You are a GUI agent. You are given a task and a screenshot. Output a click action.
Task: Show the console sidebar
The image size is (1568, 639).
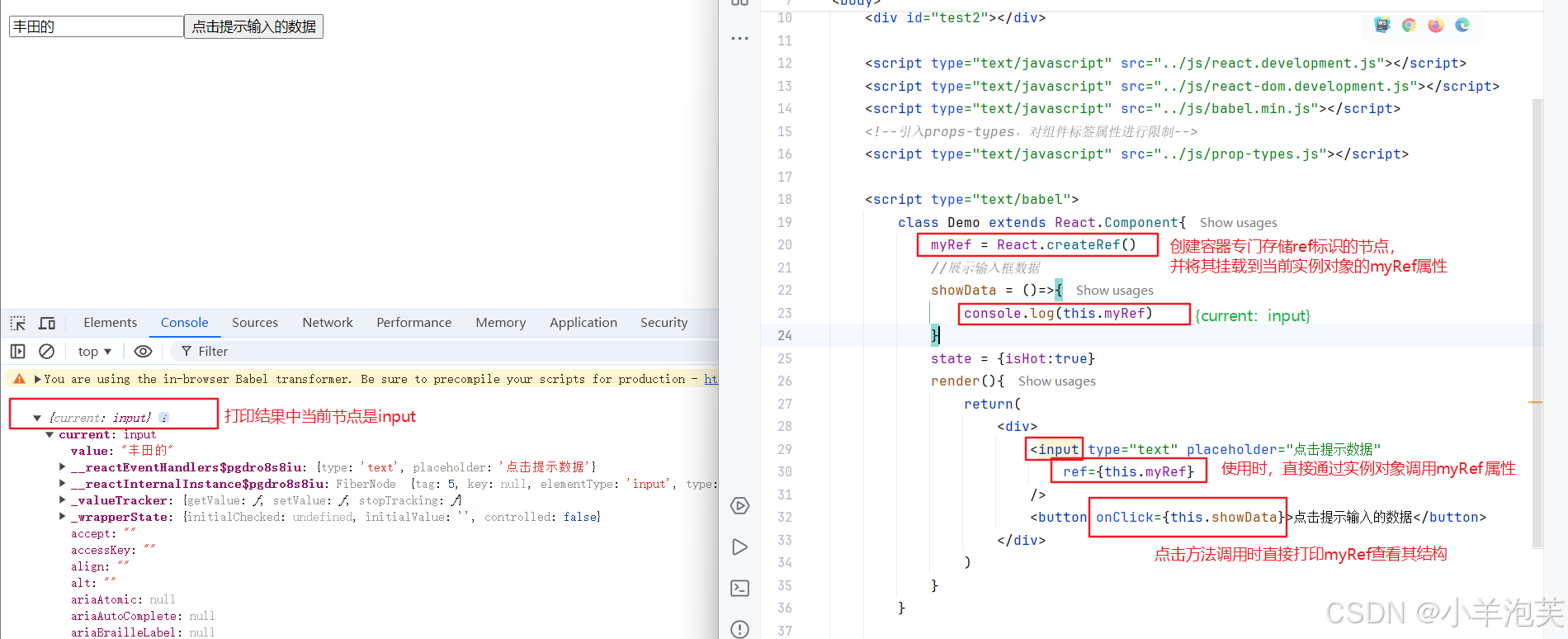click(x=18, y=352)
